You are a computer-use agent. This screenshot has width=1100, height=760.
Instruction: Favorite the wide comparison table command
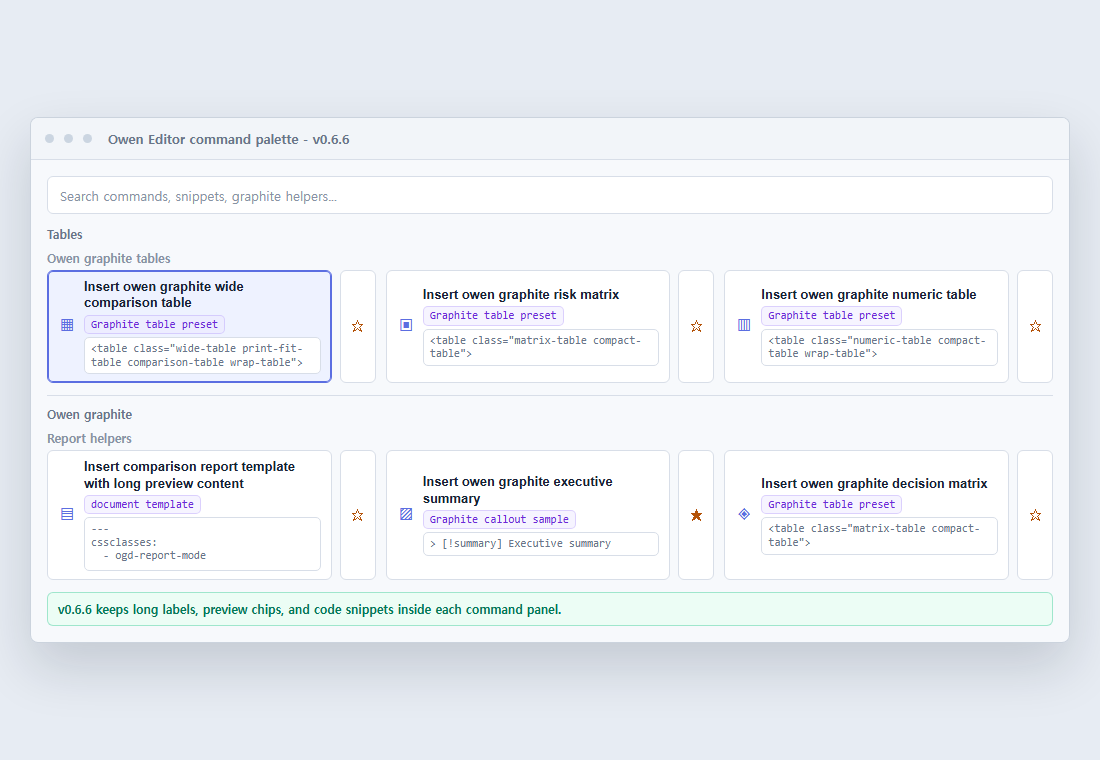pyautogui.click(x=358, y=326)
